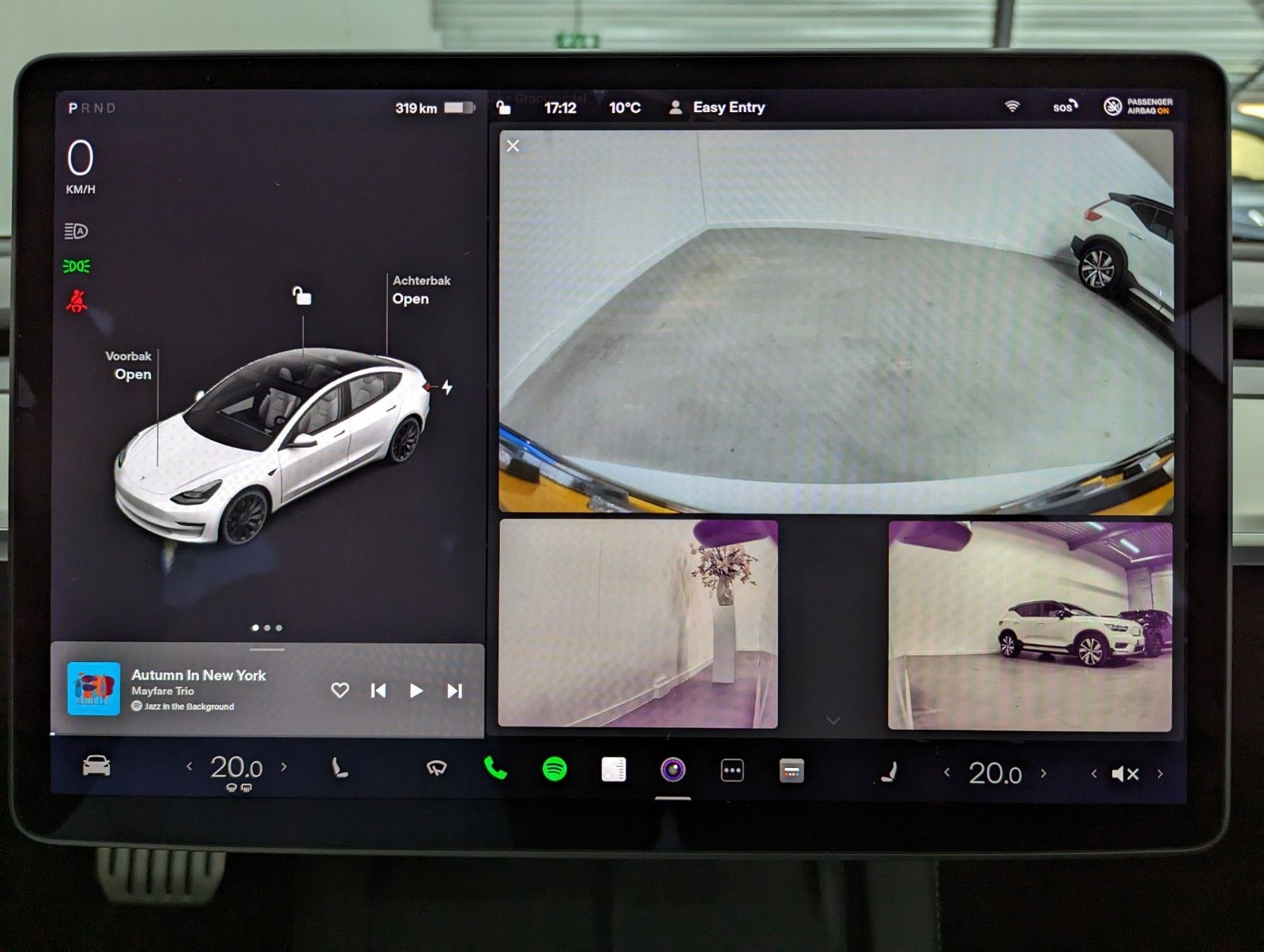Skip to the previous track

coord(378,691)
